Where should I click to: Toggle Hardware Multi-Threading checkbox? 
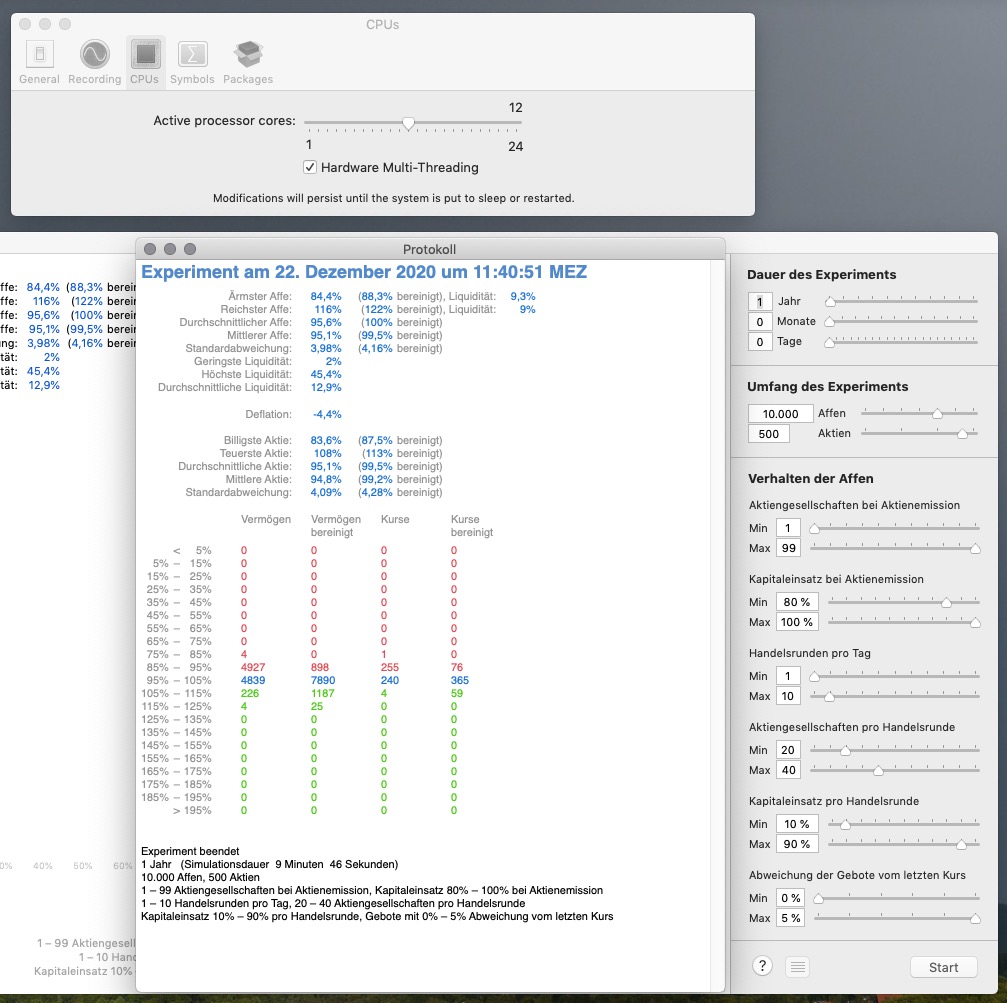pos(310,168)
